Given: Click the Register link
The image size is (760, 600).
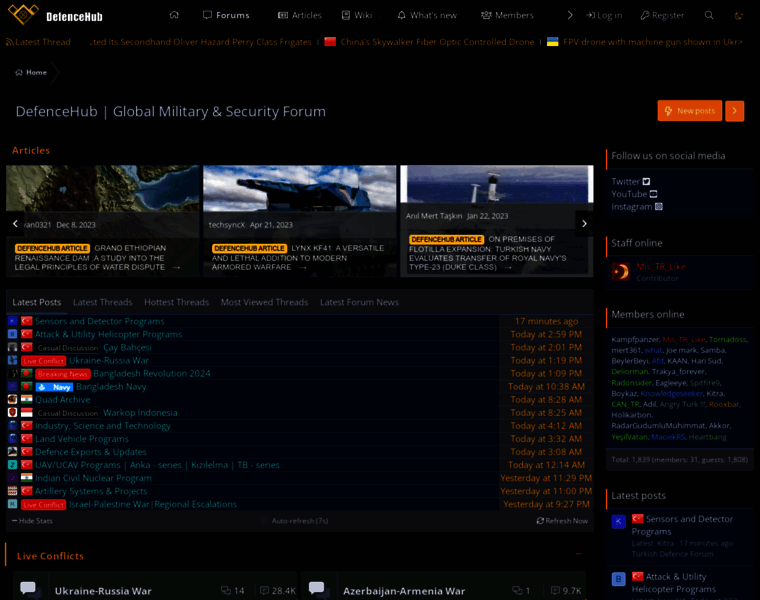Looking at the screenshot, I should pyautogui.click(x=662, y=15).
